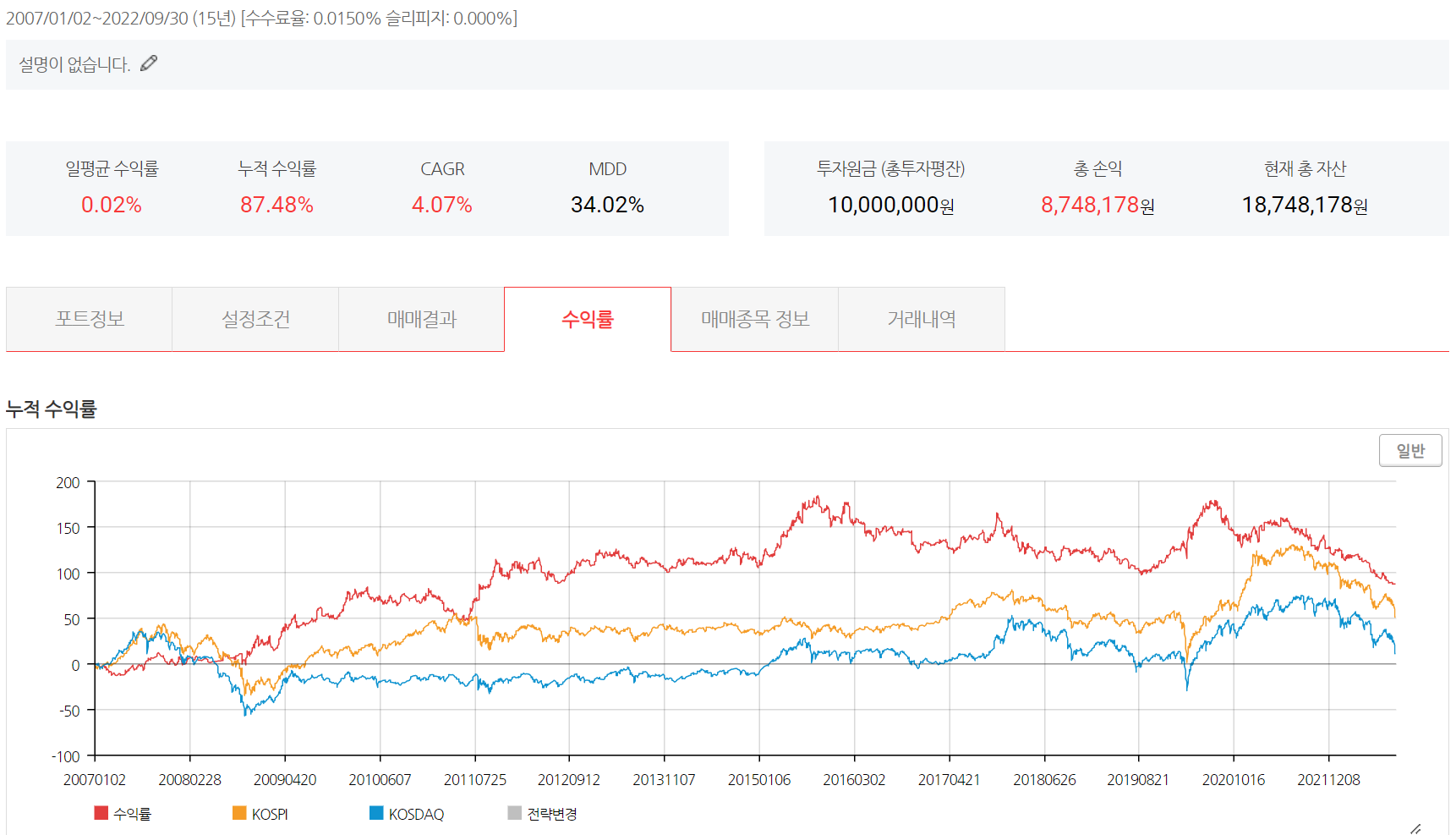
Task: Toggle the gray 전략변경 legend swatch
Action: click(x=514, y=813)
